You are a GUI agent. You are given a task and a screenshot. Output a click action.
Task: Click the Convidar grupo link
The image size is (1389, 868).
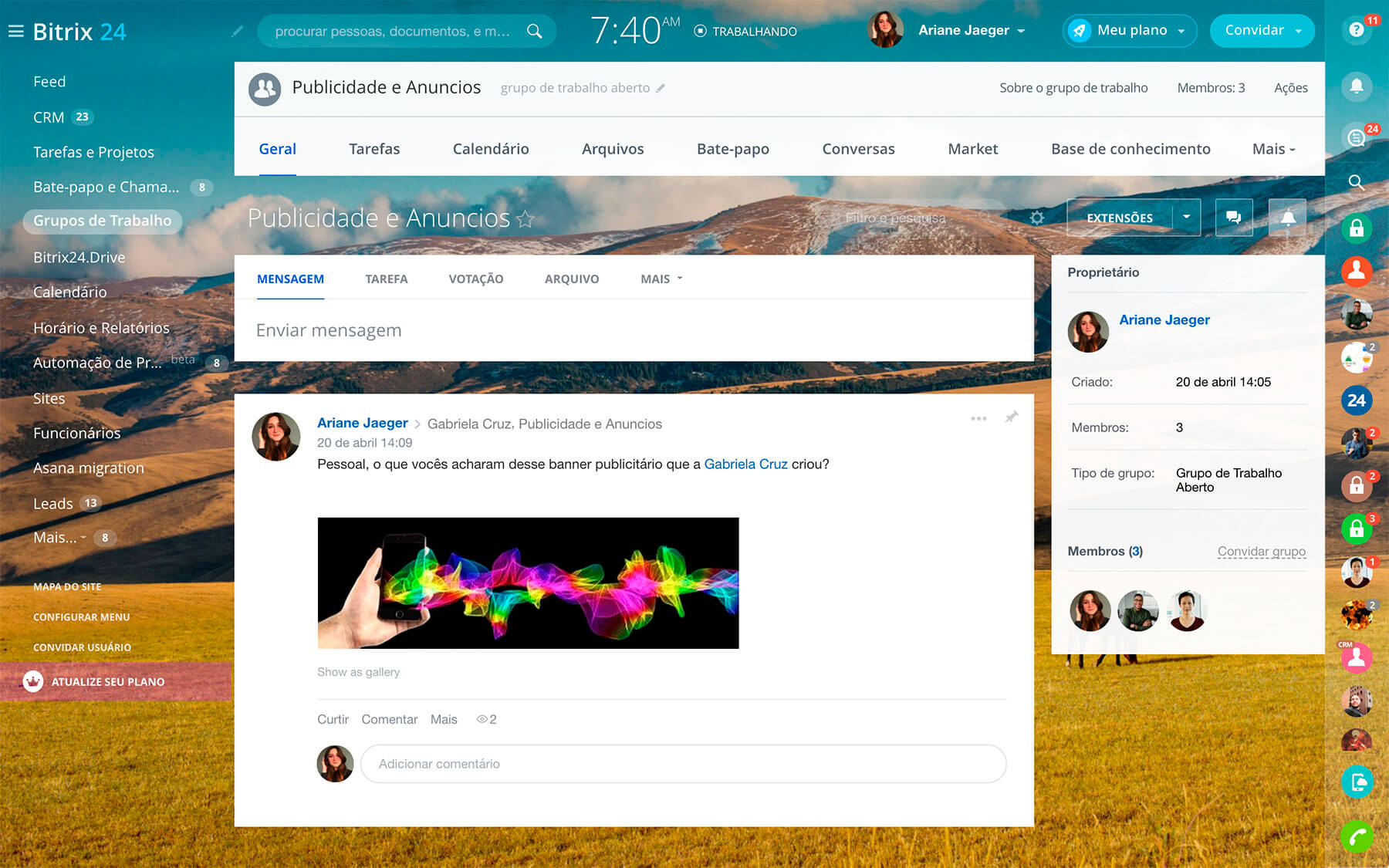pyautogui.click(x=1261, y=552)
